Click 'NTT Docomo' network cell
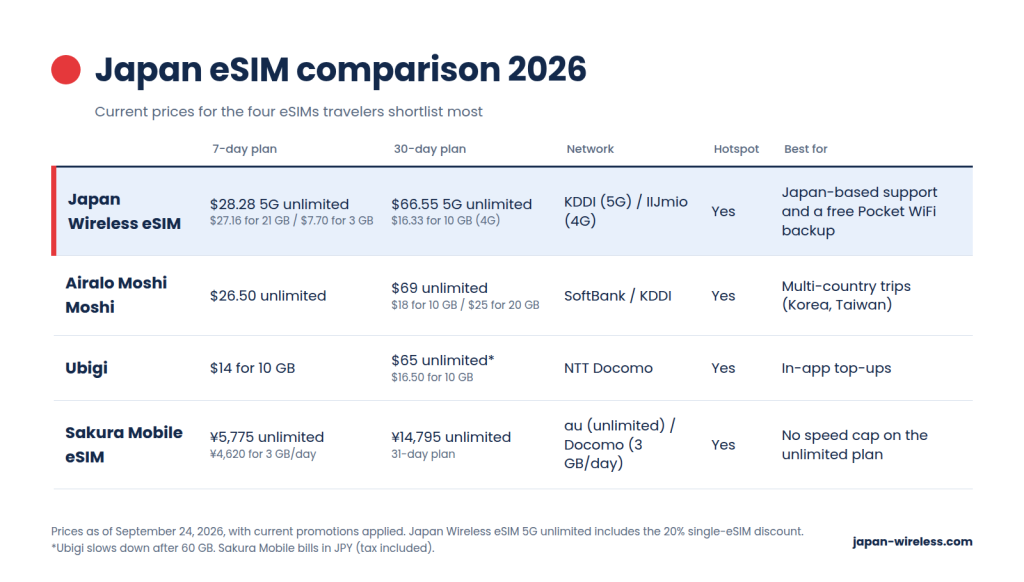The height and width of the screenshot is (582, 1024). pyautogui.click(x=608, y=368)
